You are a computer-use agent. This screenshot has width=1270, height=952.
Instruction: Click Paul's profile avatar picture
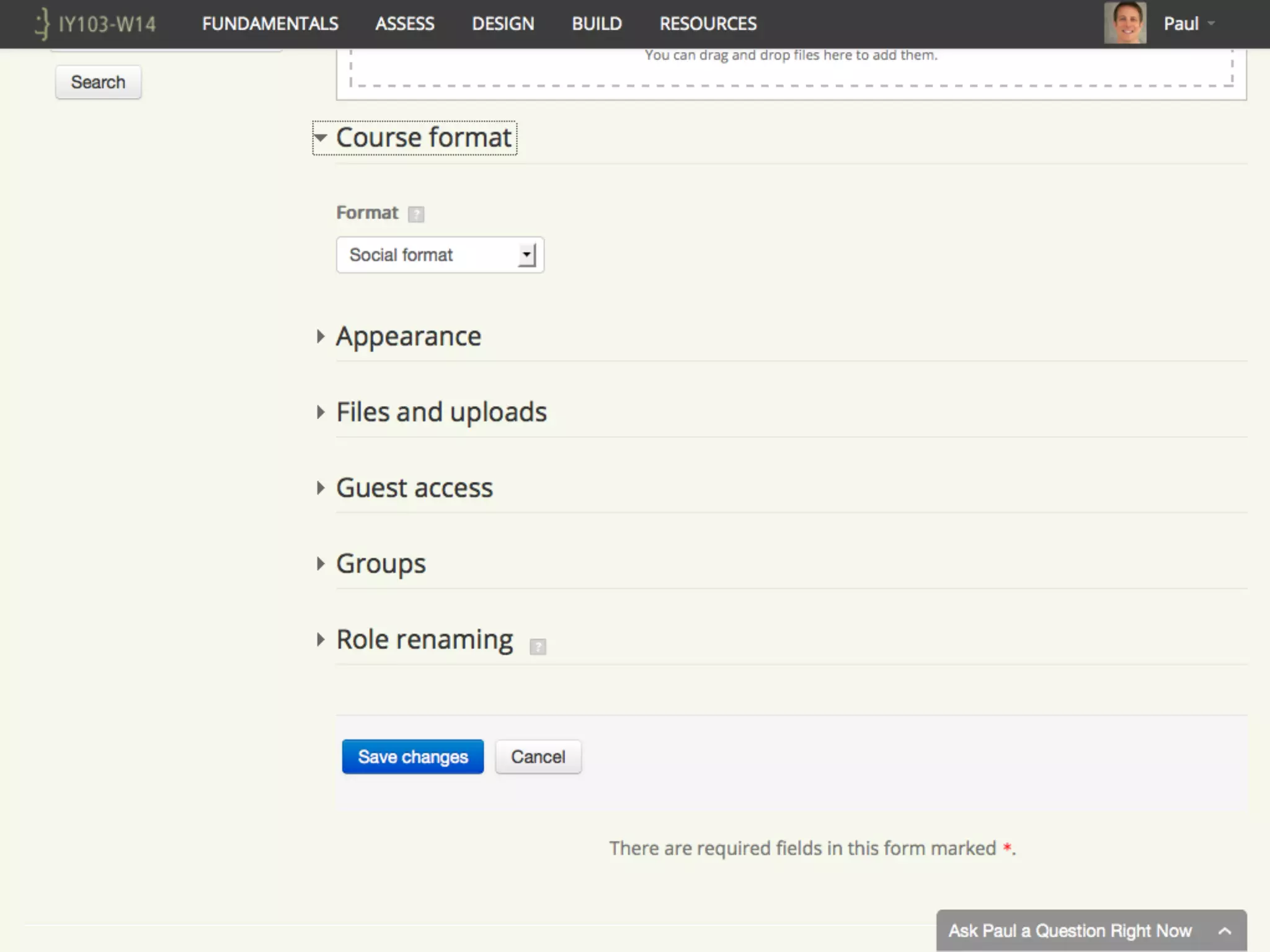click(1124, 24)
